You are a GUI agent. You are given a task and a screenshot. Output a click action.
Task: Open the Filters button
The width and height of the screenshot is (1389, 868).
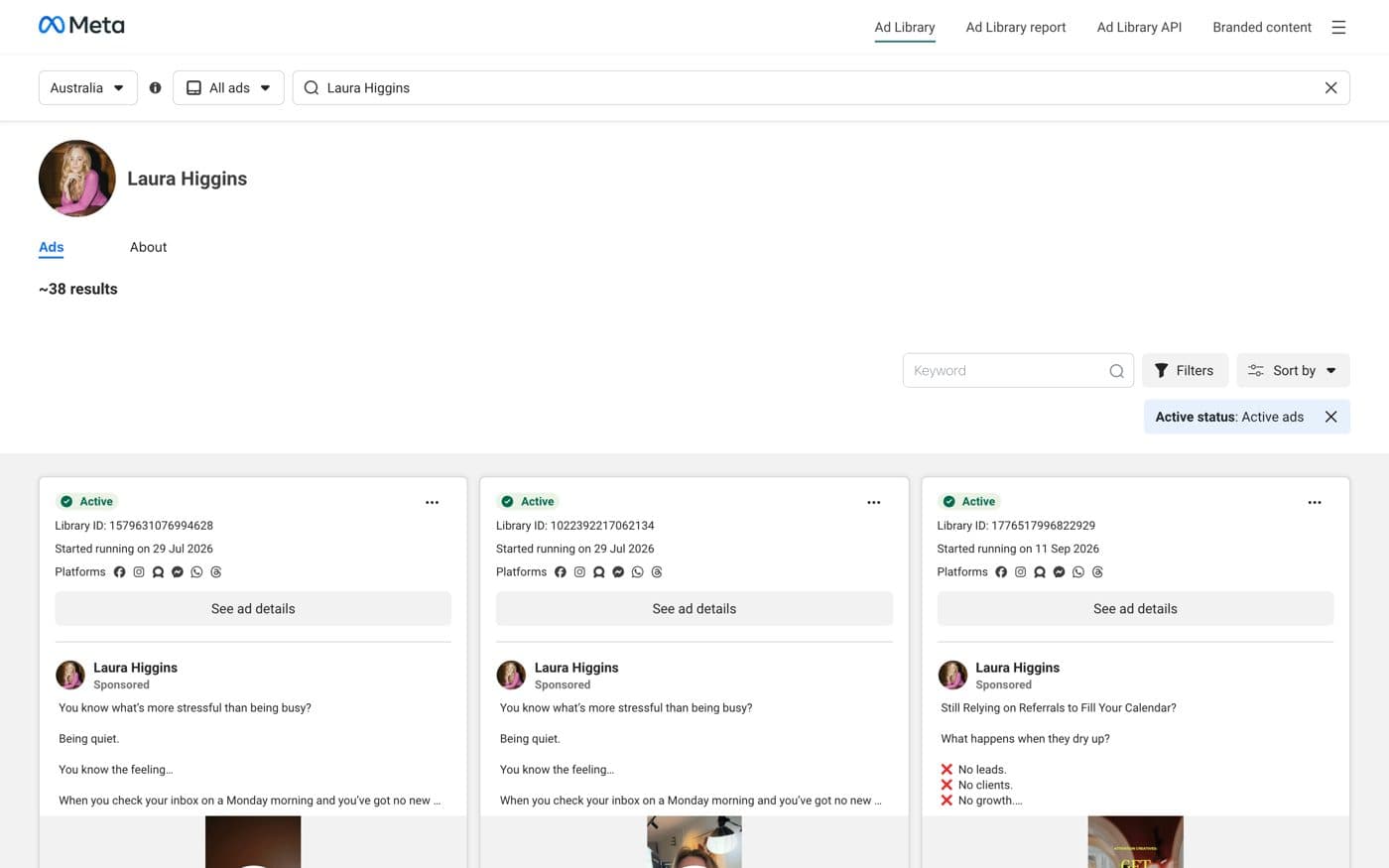point(1185,371)
